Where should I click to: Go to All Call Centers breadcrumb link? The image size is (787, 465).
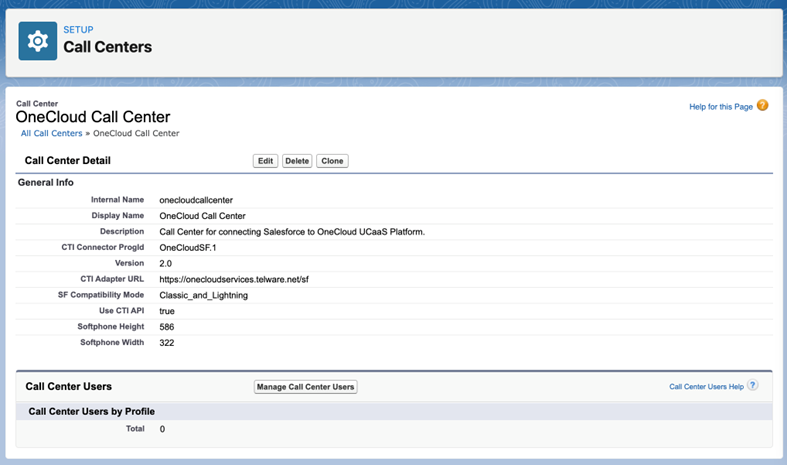pos(51,133)
